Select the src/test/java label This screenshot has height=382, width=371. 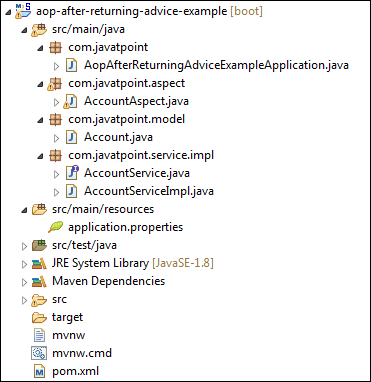[x=84, y=245]
